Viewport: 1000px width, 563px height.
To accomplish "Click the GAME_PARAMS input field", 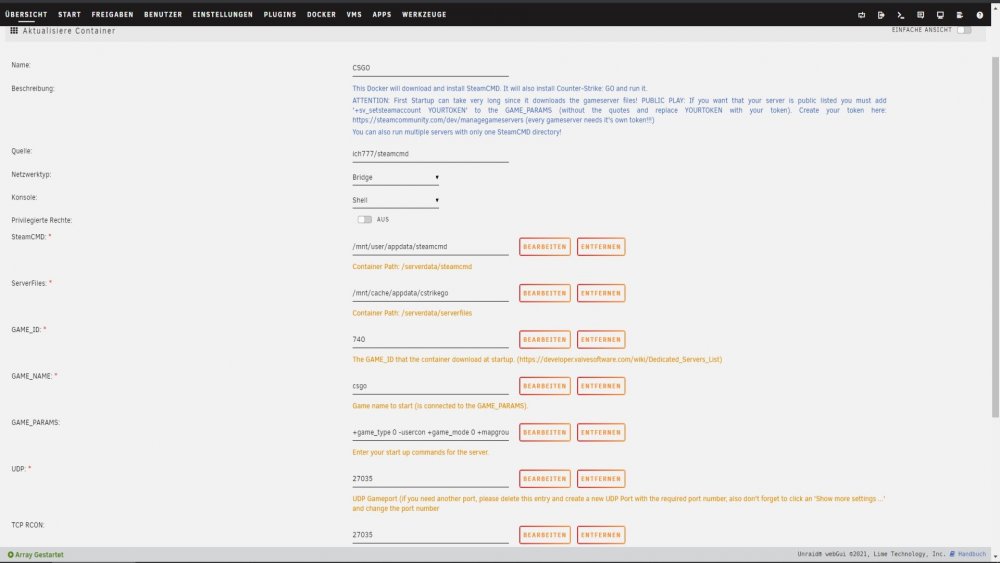I will 430,432.
